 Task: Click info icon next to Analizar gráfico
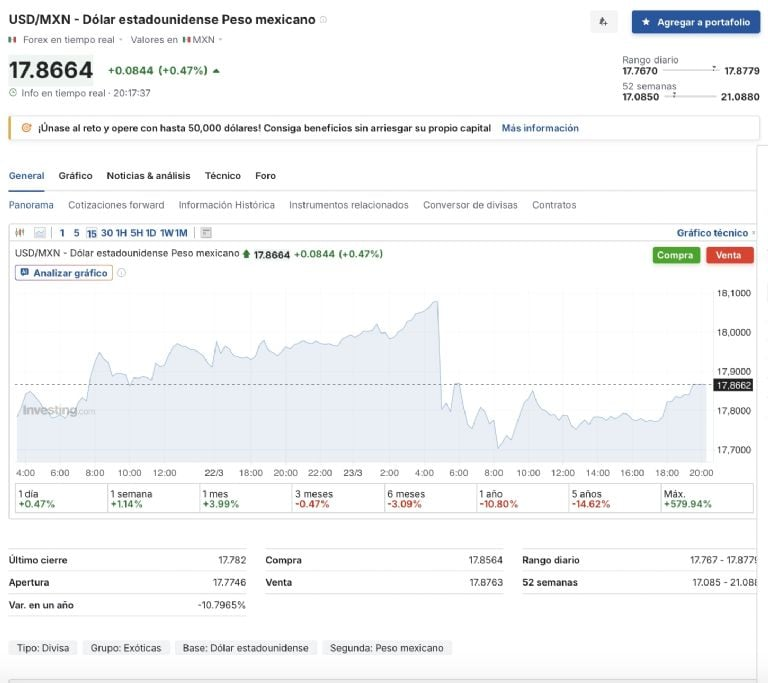[122, 273]
